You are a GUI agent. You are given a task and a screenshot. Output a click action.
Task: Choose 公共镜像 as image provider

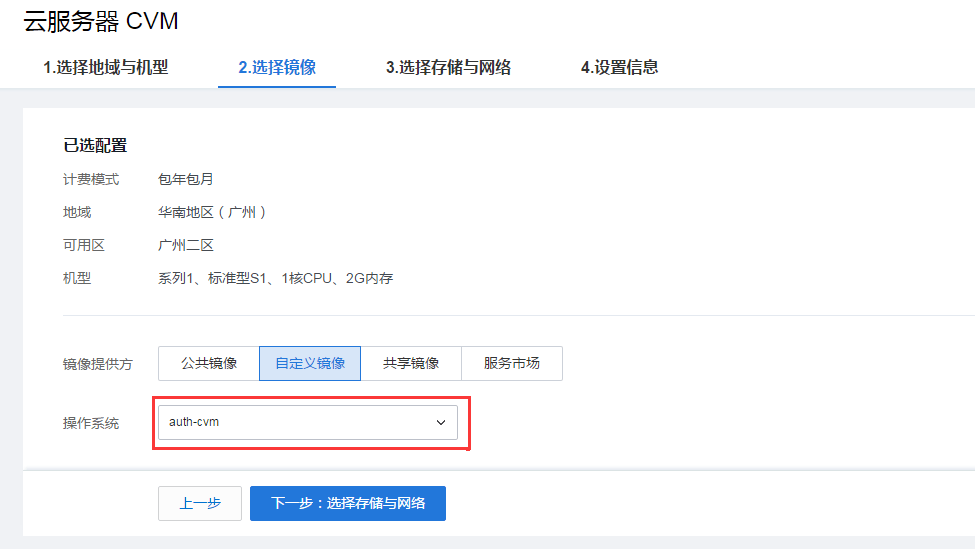[209, 363]
